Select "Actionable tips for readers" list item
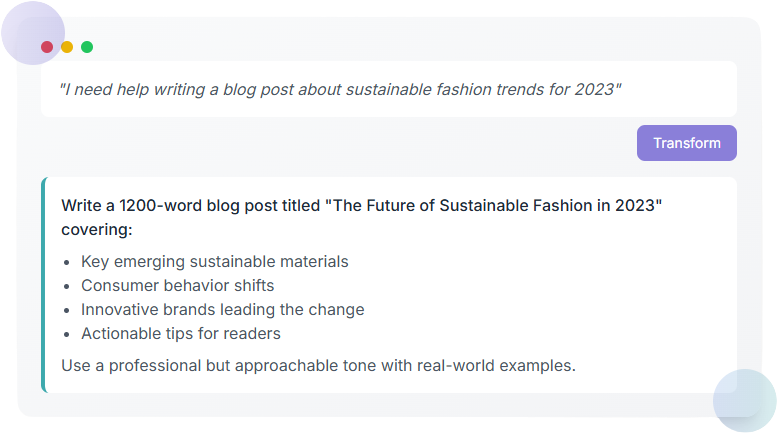Screen dimensions: 781x434 coord(180,334)
